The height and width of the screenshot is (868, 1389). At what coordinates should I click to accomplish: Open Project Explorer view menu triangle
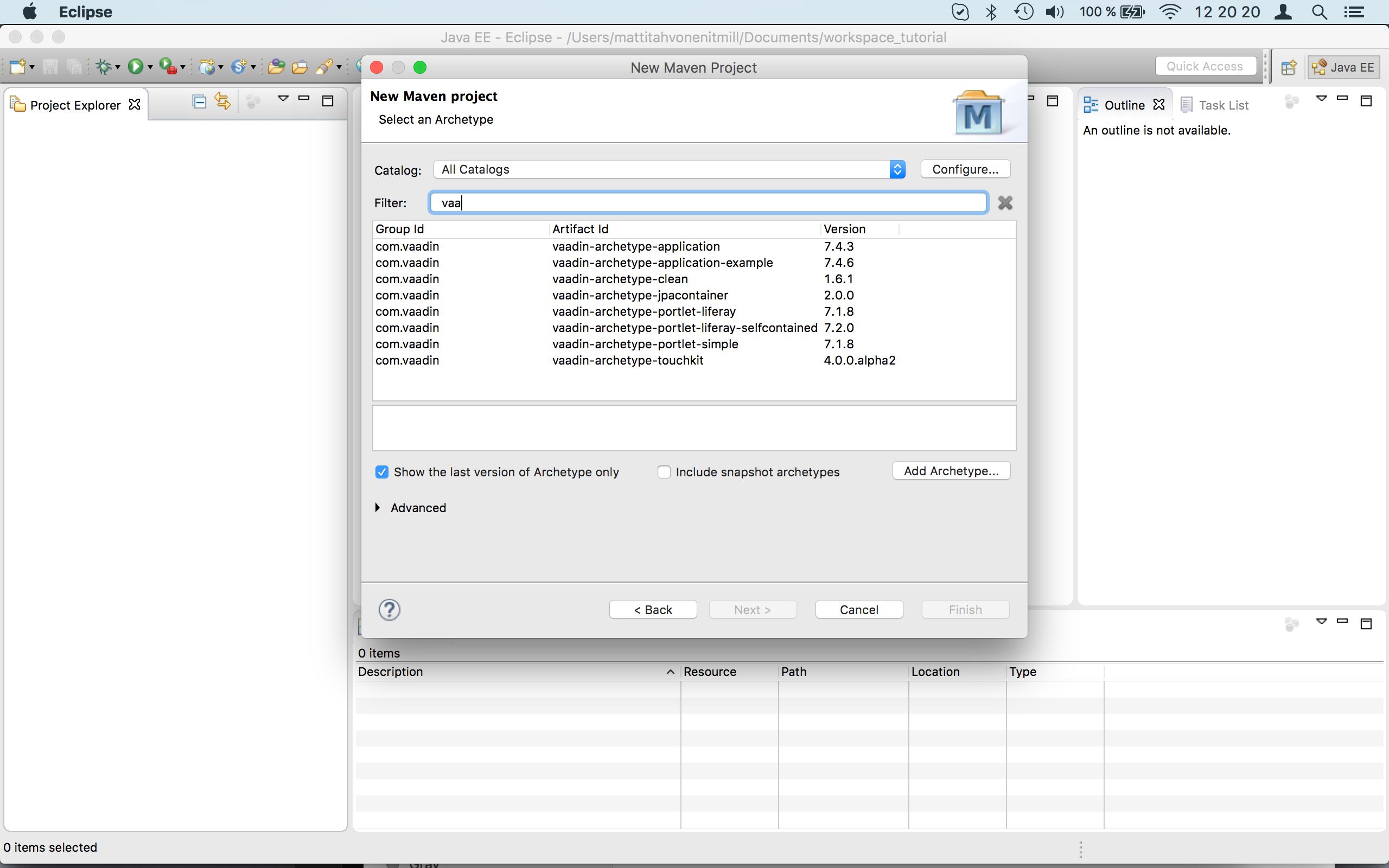point(283,98)
